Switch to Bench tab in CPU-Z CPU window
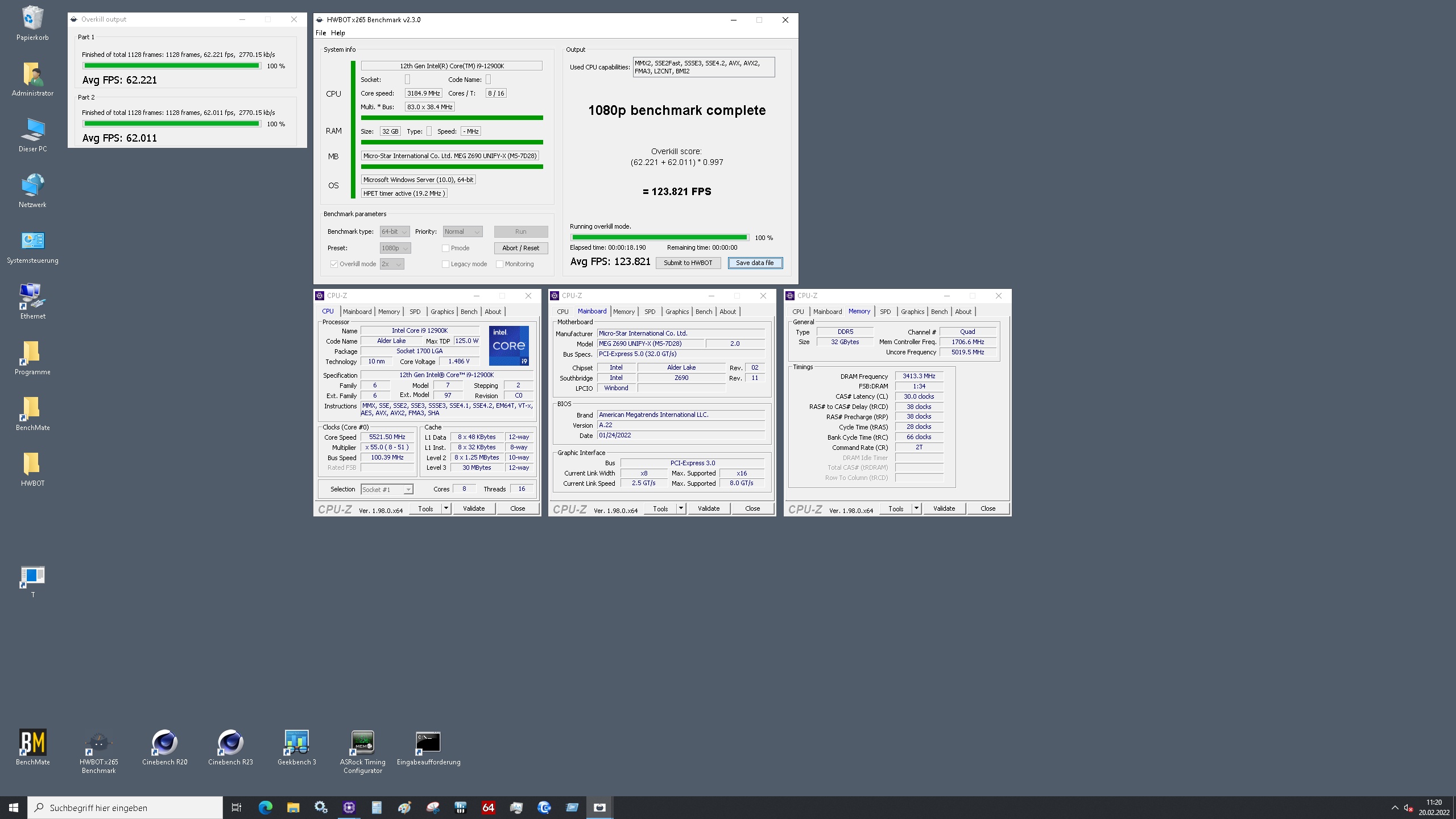 coord(469,312)
